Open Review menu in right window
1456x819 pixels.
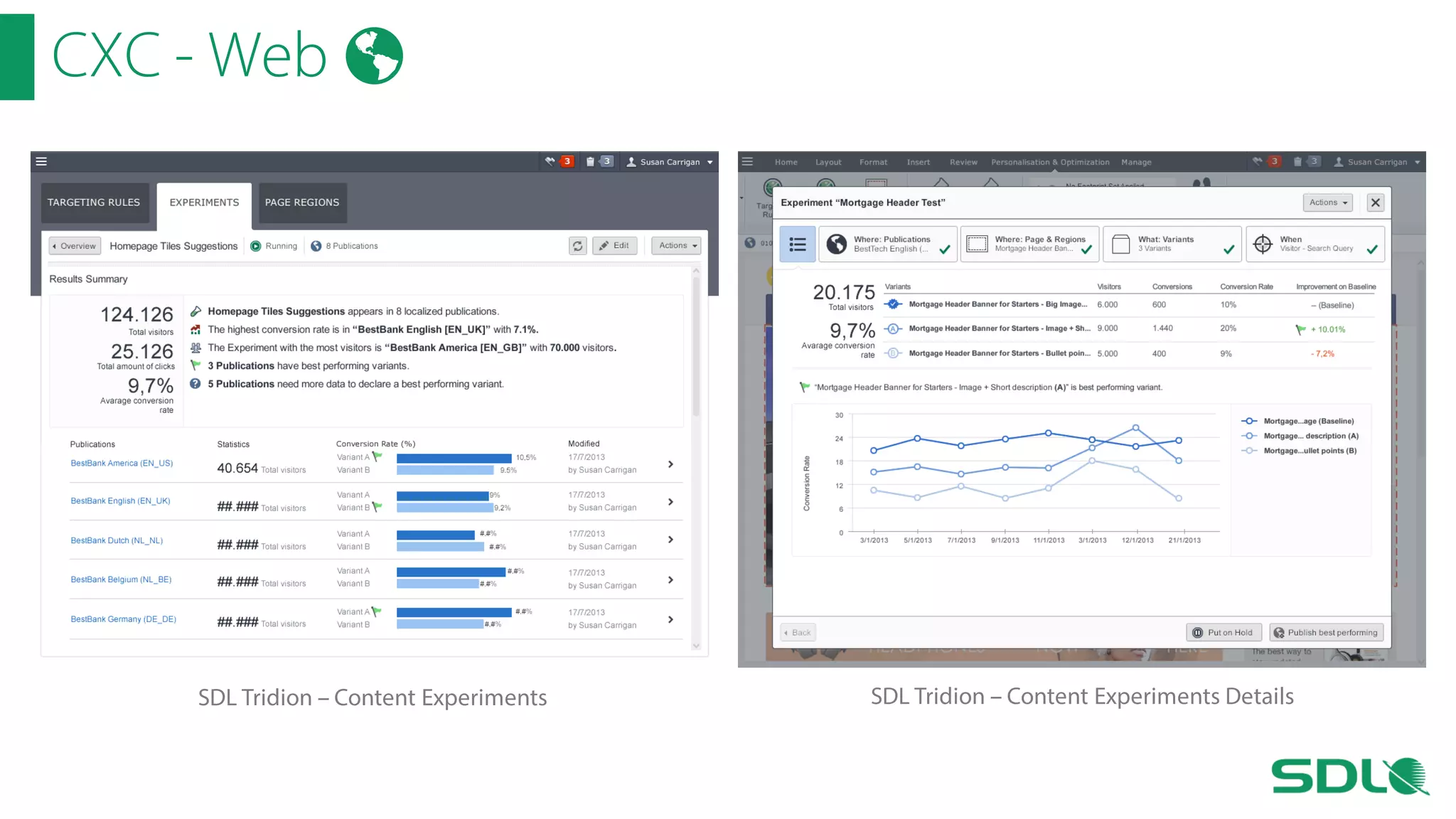[x=963, y=162]
